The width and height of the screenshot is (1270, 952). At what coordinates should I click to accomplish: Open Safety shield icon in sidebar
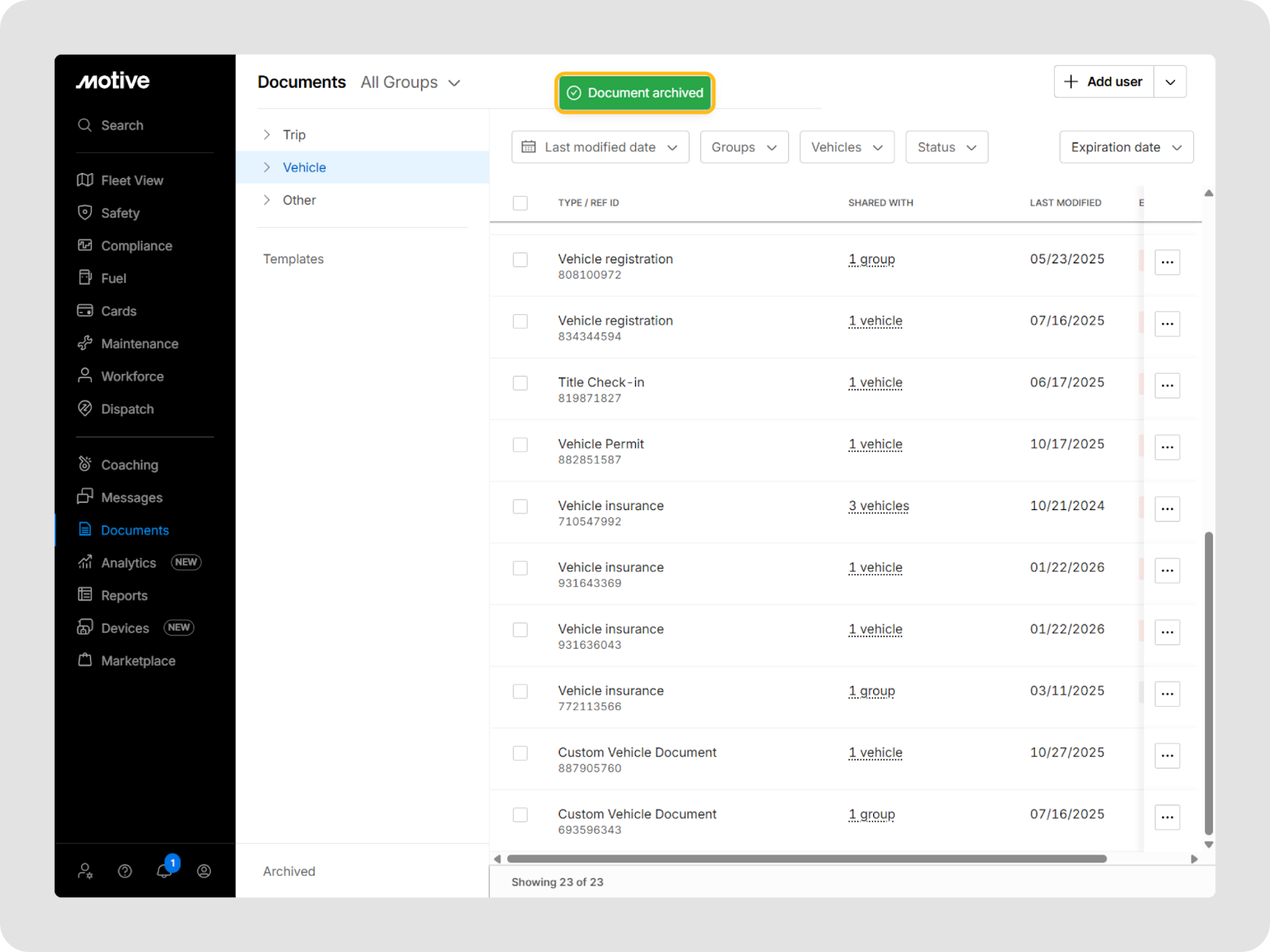pyautogui.click(x=85, y=213)
